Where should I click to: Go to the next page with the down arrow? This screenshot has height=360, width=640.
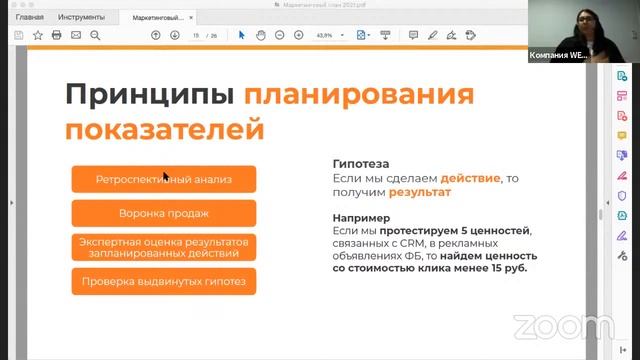coord(175,36)
